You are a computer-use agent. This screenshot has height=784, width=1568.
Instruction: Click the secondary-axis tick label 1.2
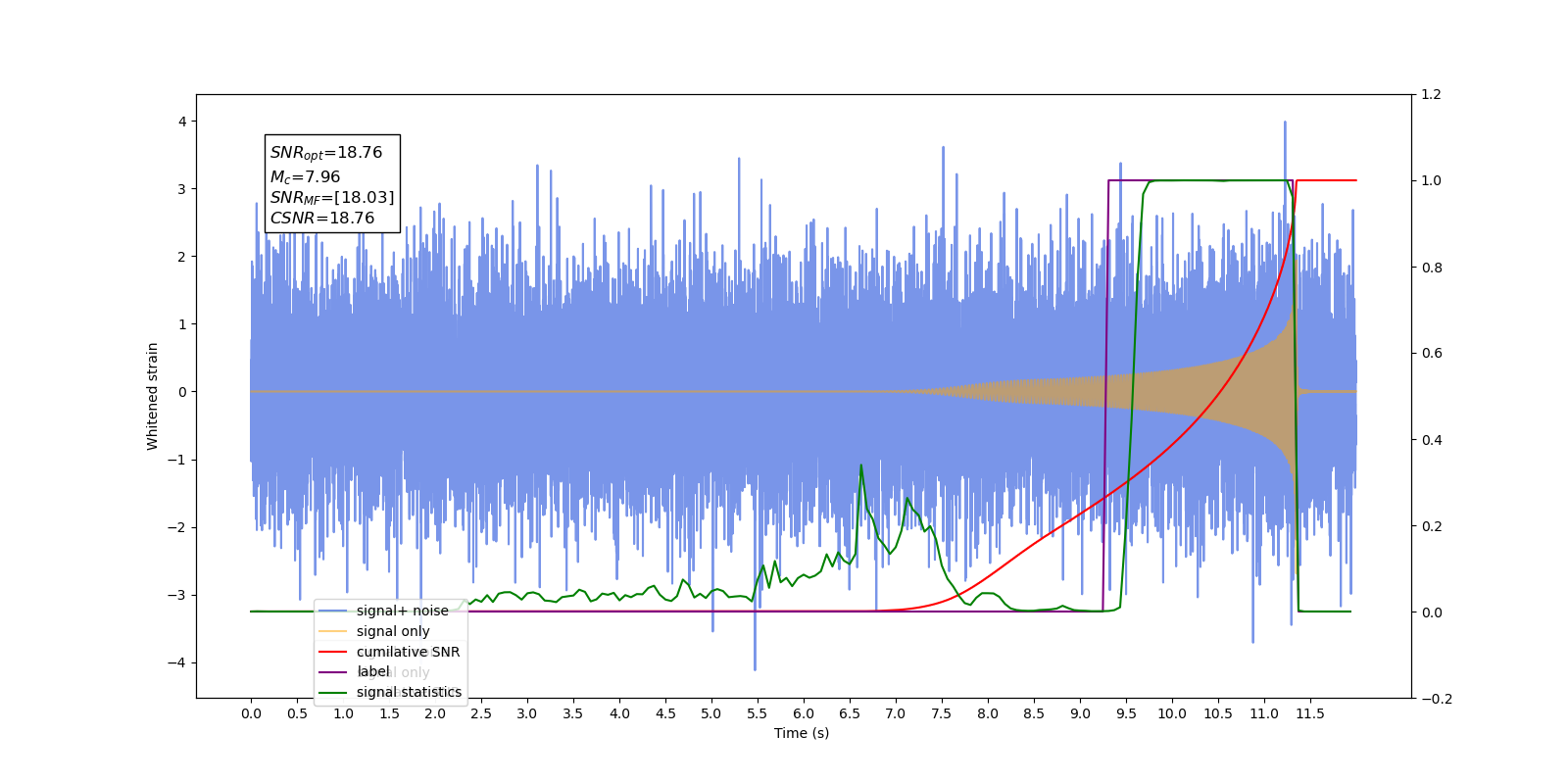pos(1432,95)
